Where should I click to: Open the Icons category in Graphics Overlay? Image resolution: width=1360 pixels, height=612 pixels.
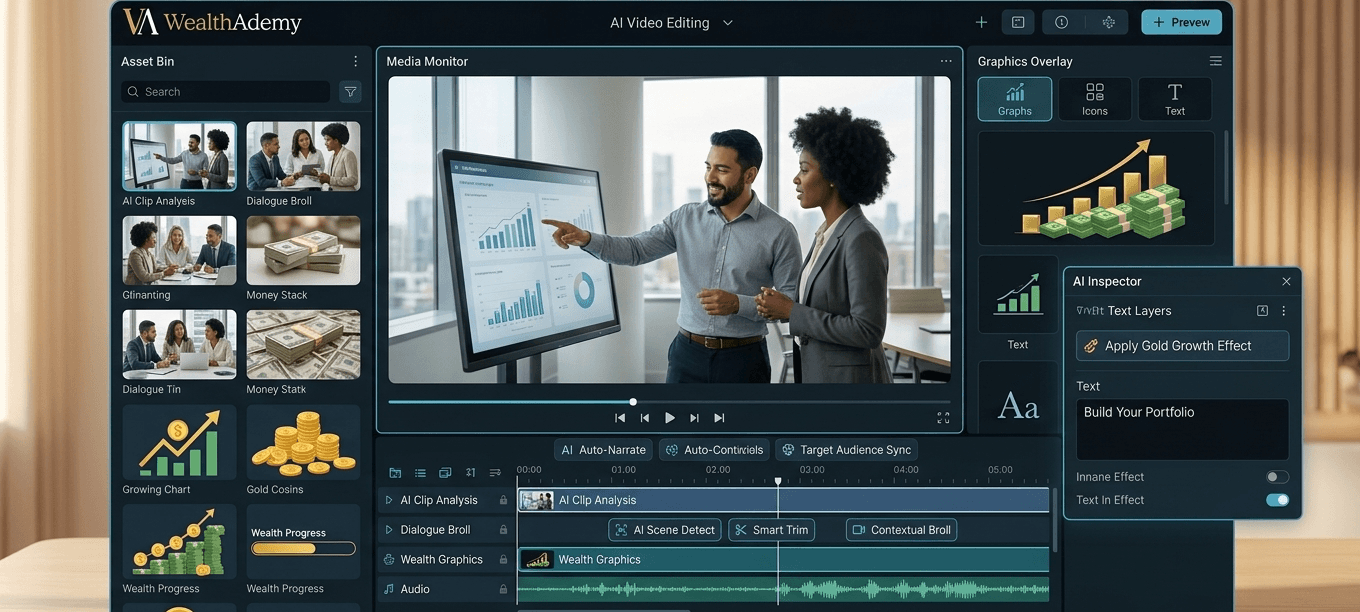(1094, 98)
